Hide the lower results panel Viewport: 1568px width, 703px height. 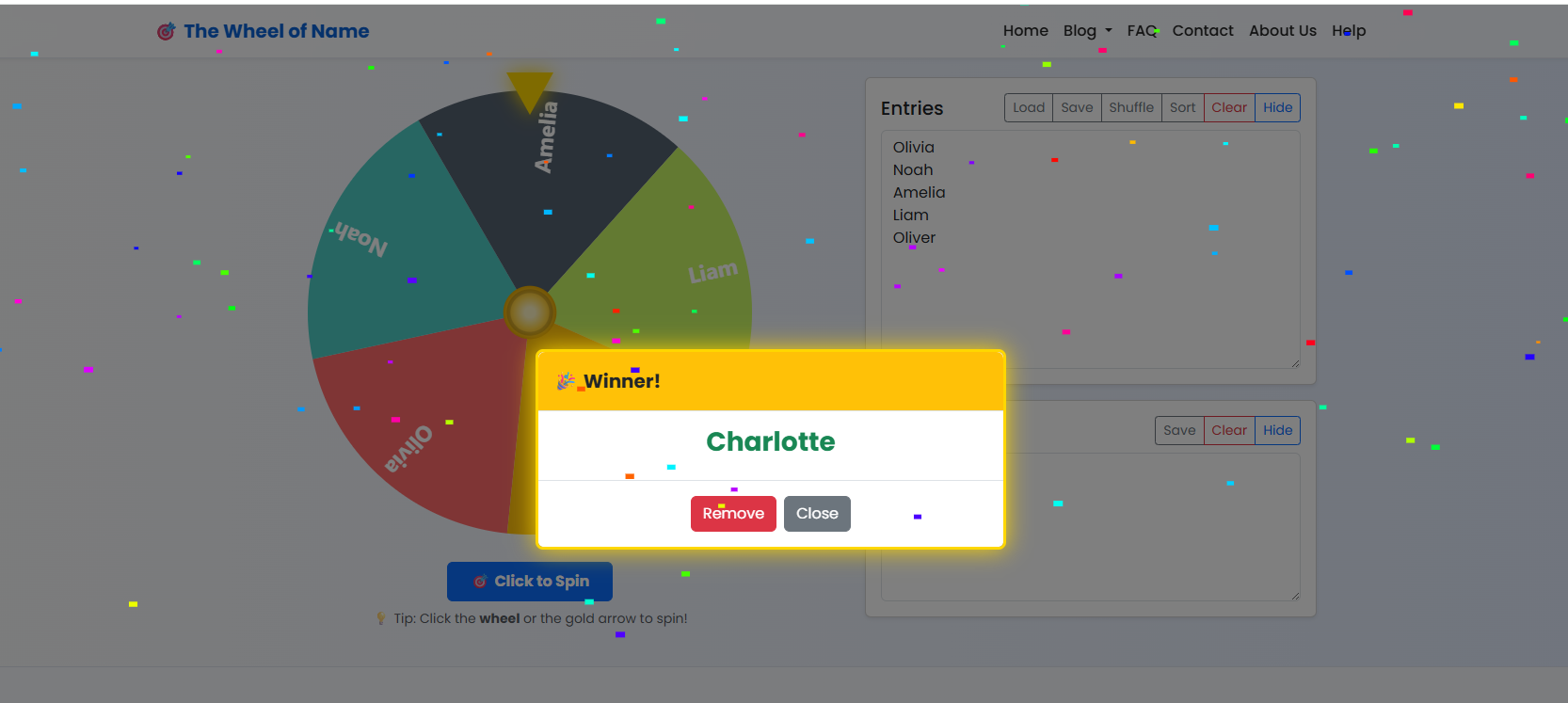tap(1277, 430)
